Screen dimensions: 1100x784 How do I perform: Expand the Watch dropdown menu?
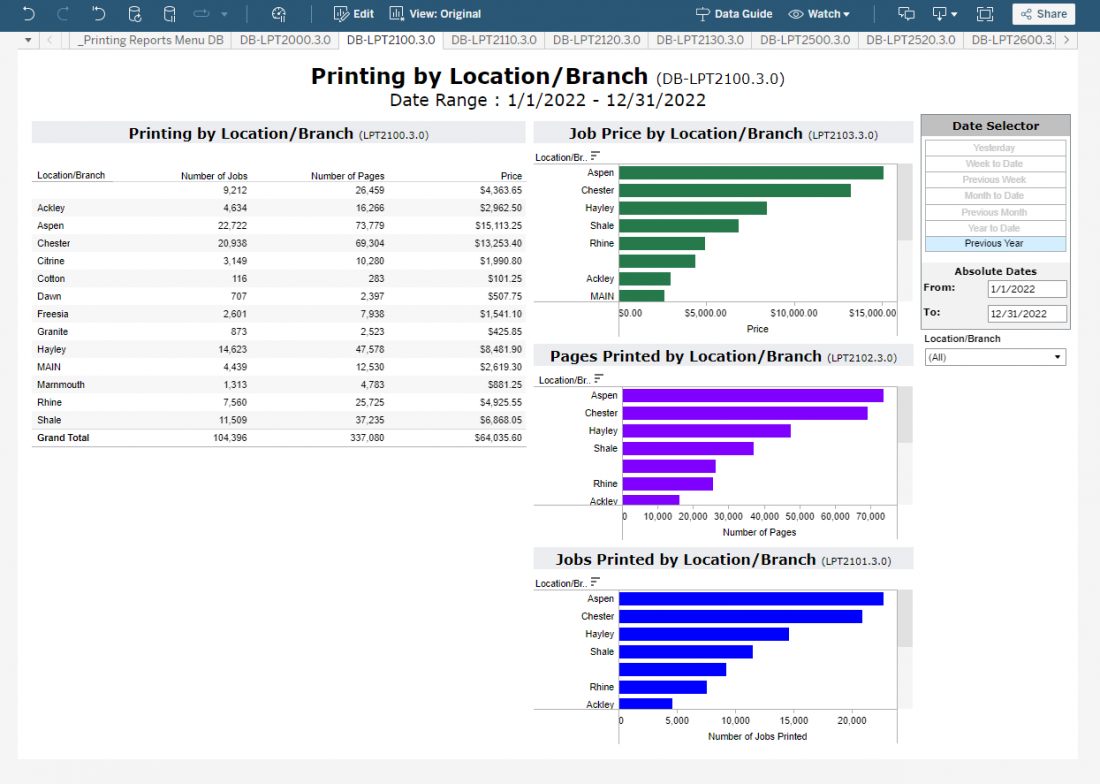819,14
